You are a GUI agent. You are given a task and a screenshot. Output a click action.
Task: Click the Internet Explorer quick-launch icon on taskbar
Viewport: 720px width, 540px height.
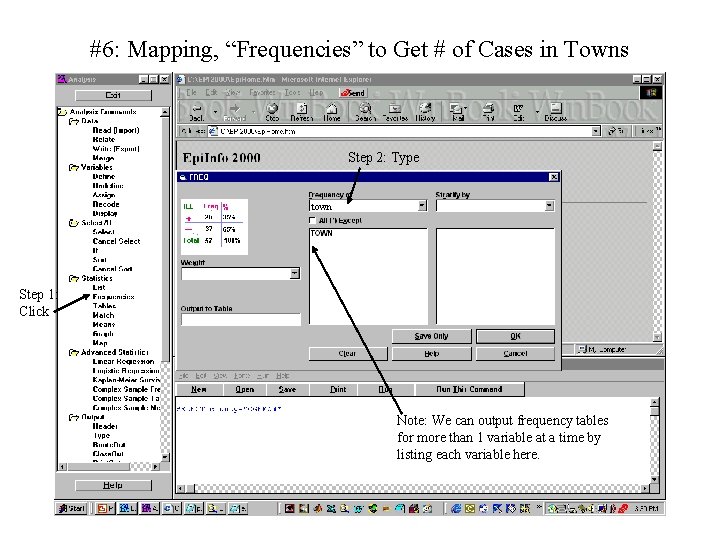(x=456, y=508)
